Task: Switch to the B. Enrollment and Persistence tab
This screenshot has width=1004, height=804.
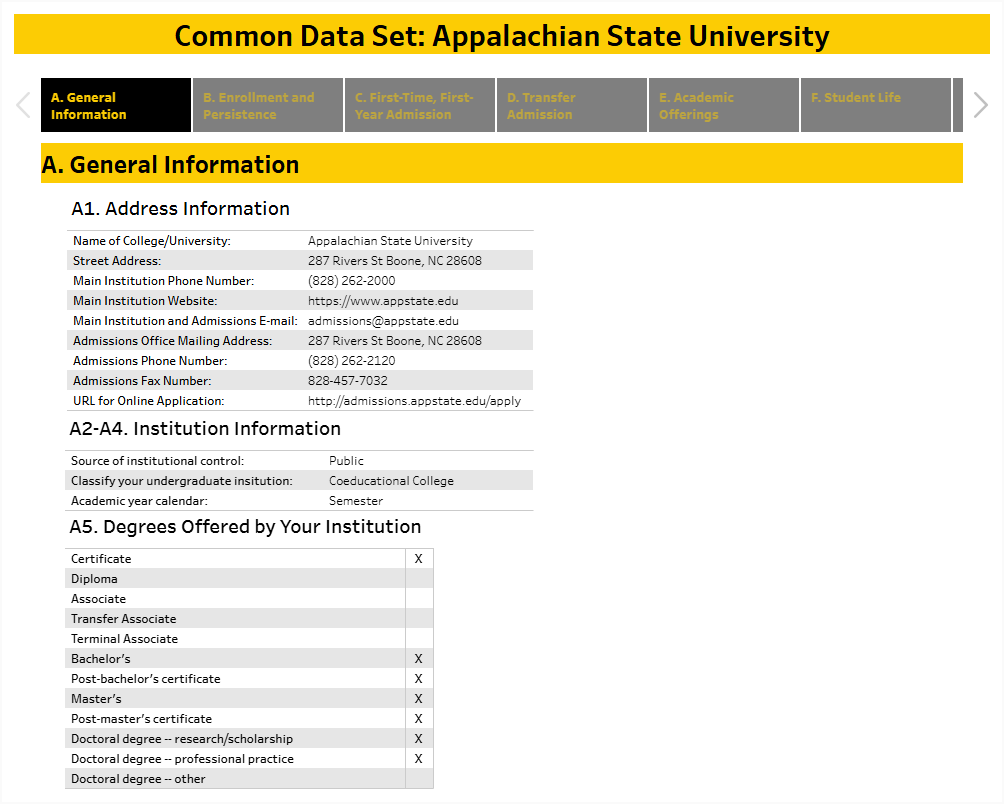Action: [267, 104]
